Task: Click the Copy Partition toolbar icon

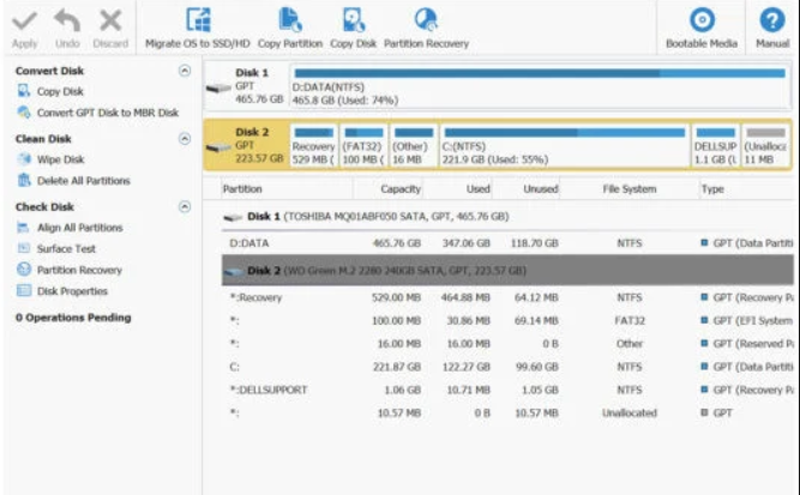Action: tap(290, 19)
